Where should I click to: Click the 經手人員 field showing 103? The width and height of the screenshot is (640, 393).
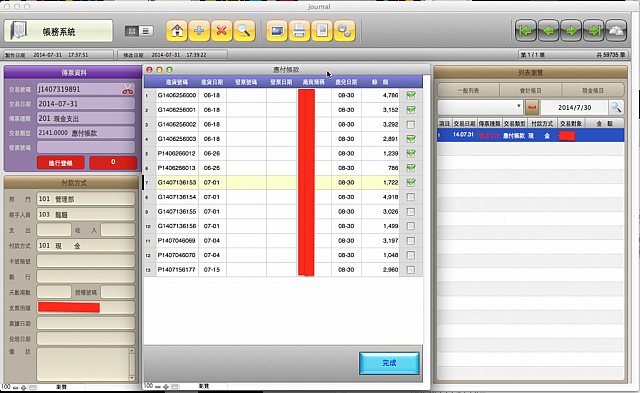(x=86, y=214)
